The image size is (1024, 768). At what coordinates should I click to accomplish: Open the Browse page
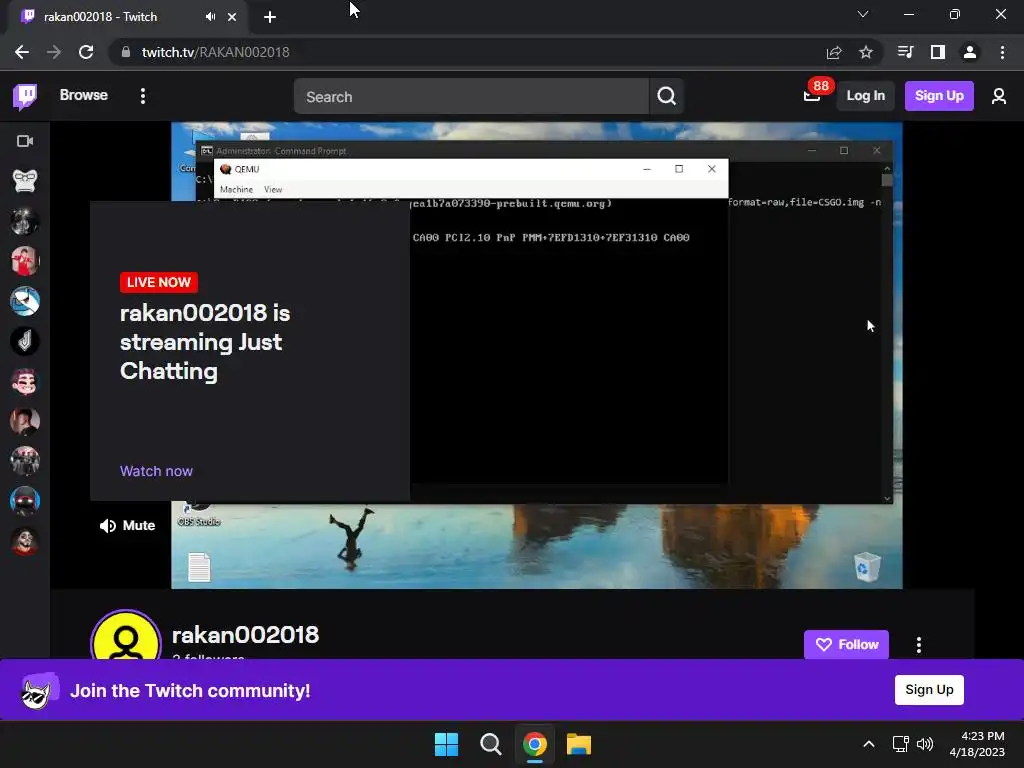pos(84,95)
